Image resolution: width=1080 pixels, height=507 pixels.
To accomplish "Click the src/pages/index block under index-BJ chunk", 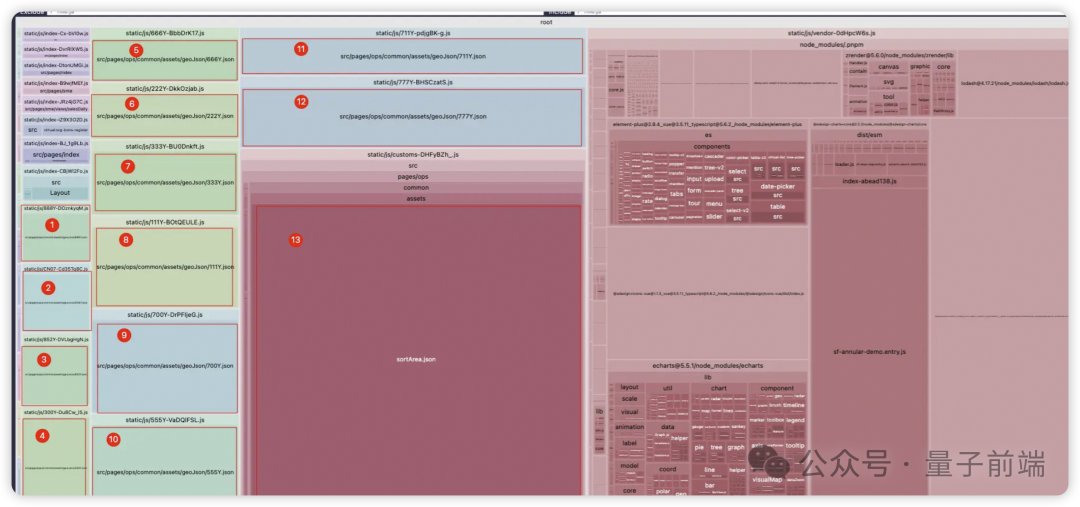I will (x=56, y=155).
